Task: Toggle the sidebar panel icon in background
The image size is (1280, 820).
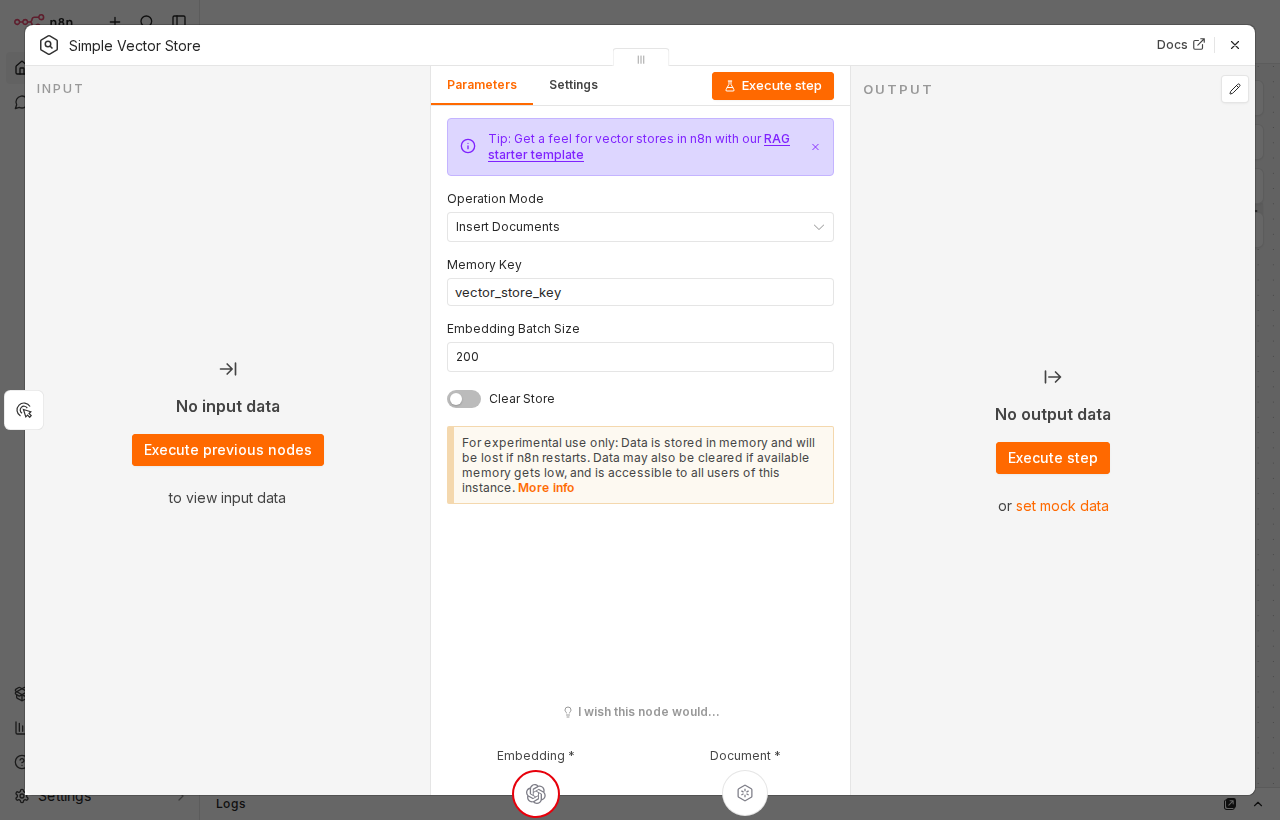Action: tap(179, 21)
